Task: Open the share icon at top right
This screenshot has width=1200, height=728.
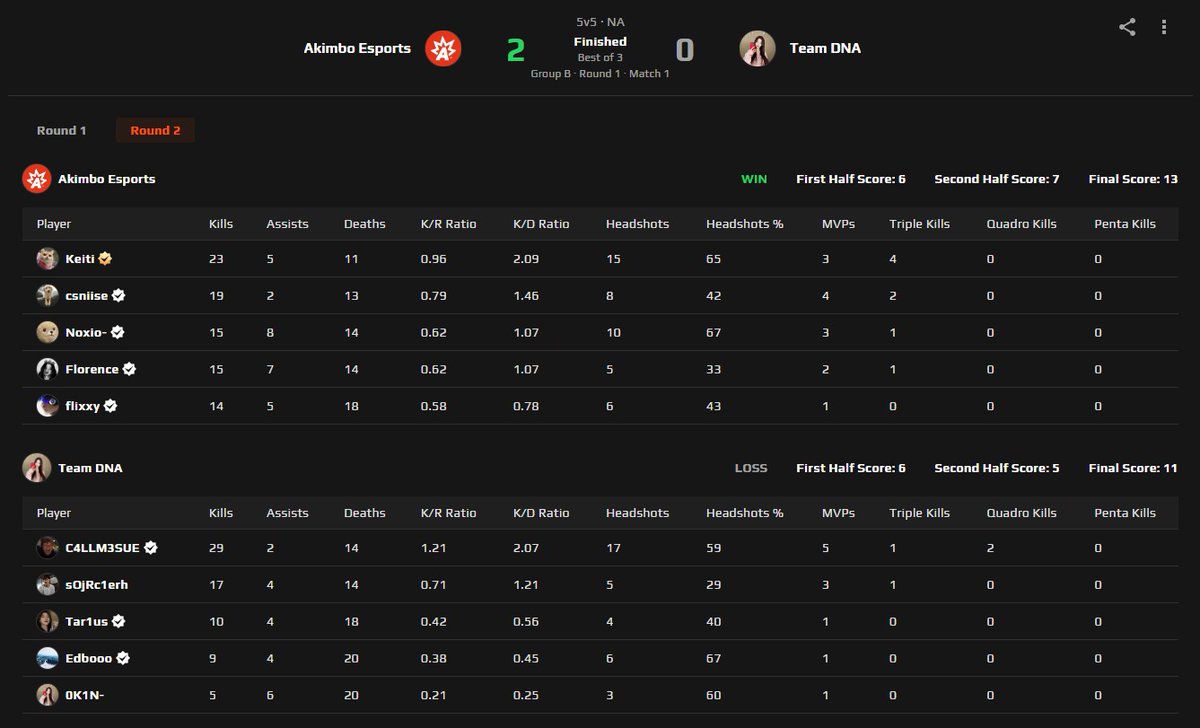Action: tap(1127, 27)
